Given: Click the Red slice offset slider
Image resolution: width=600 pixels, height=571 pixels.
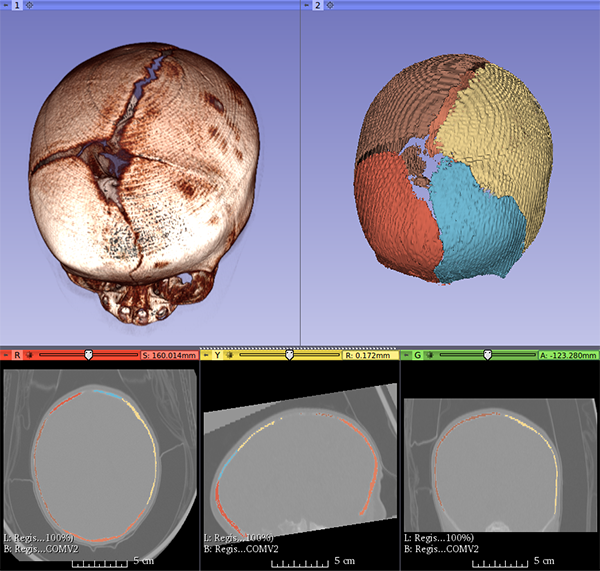Looking at the screenshot, I should (x=88, y=355).
